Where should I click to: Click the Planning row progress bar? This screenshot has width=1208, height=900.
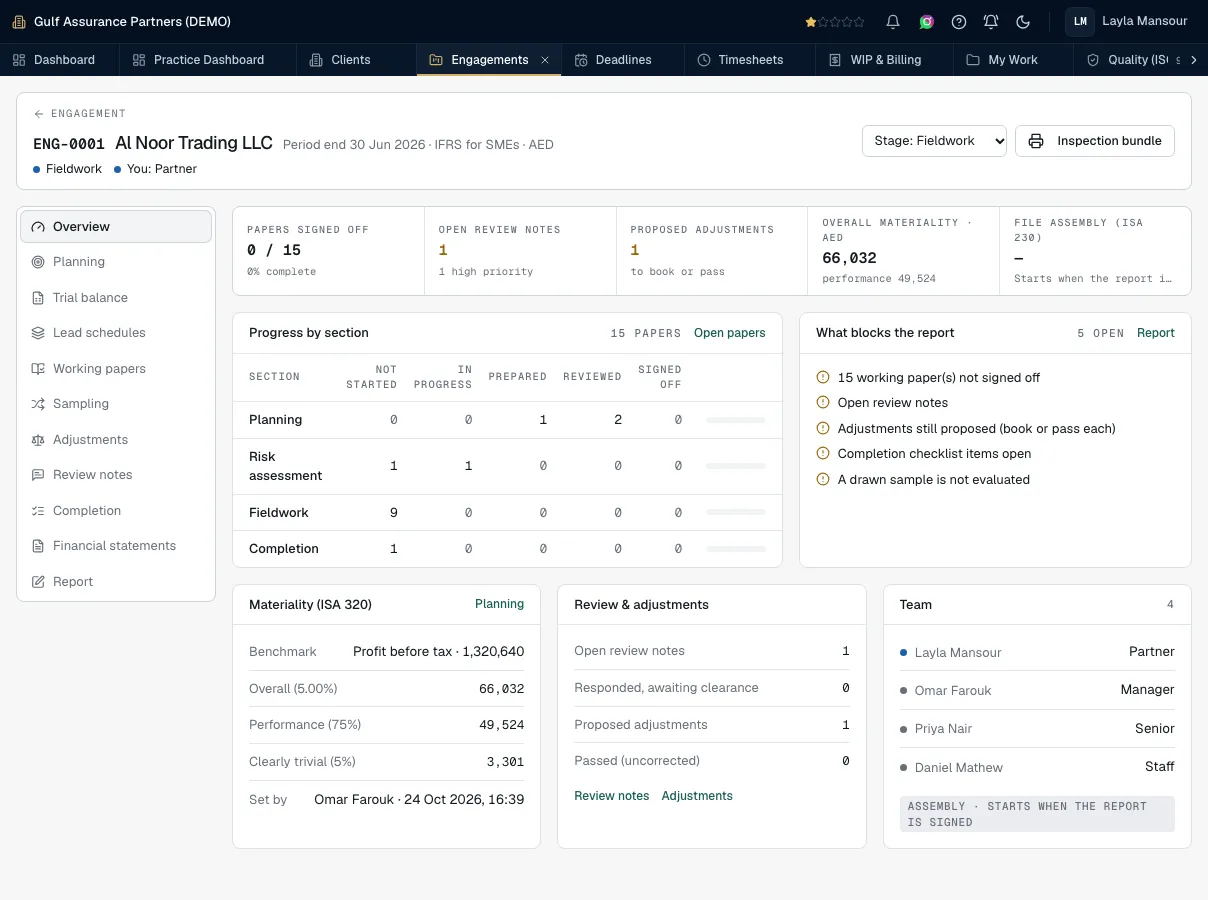[x=736, y=420]
